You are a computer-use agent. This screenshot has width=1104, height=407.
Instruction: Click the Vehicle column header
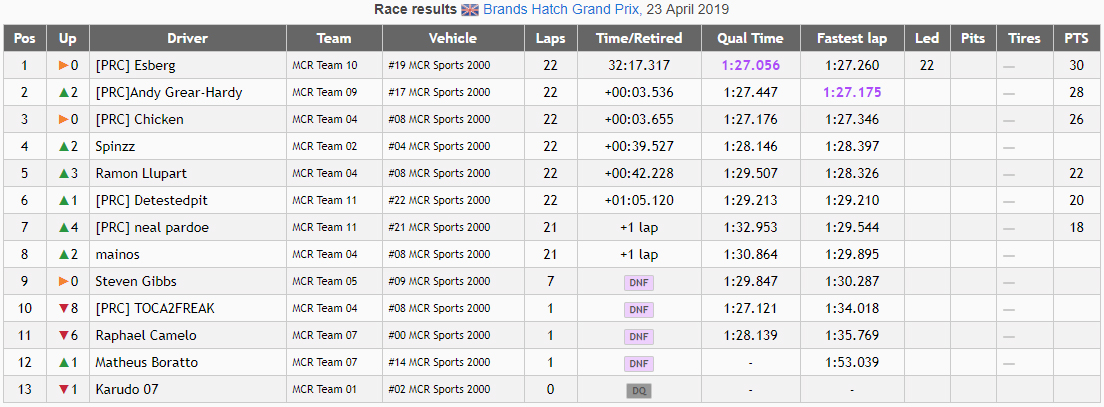point(453,38)
